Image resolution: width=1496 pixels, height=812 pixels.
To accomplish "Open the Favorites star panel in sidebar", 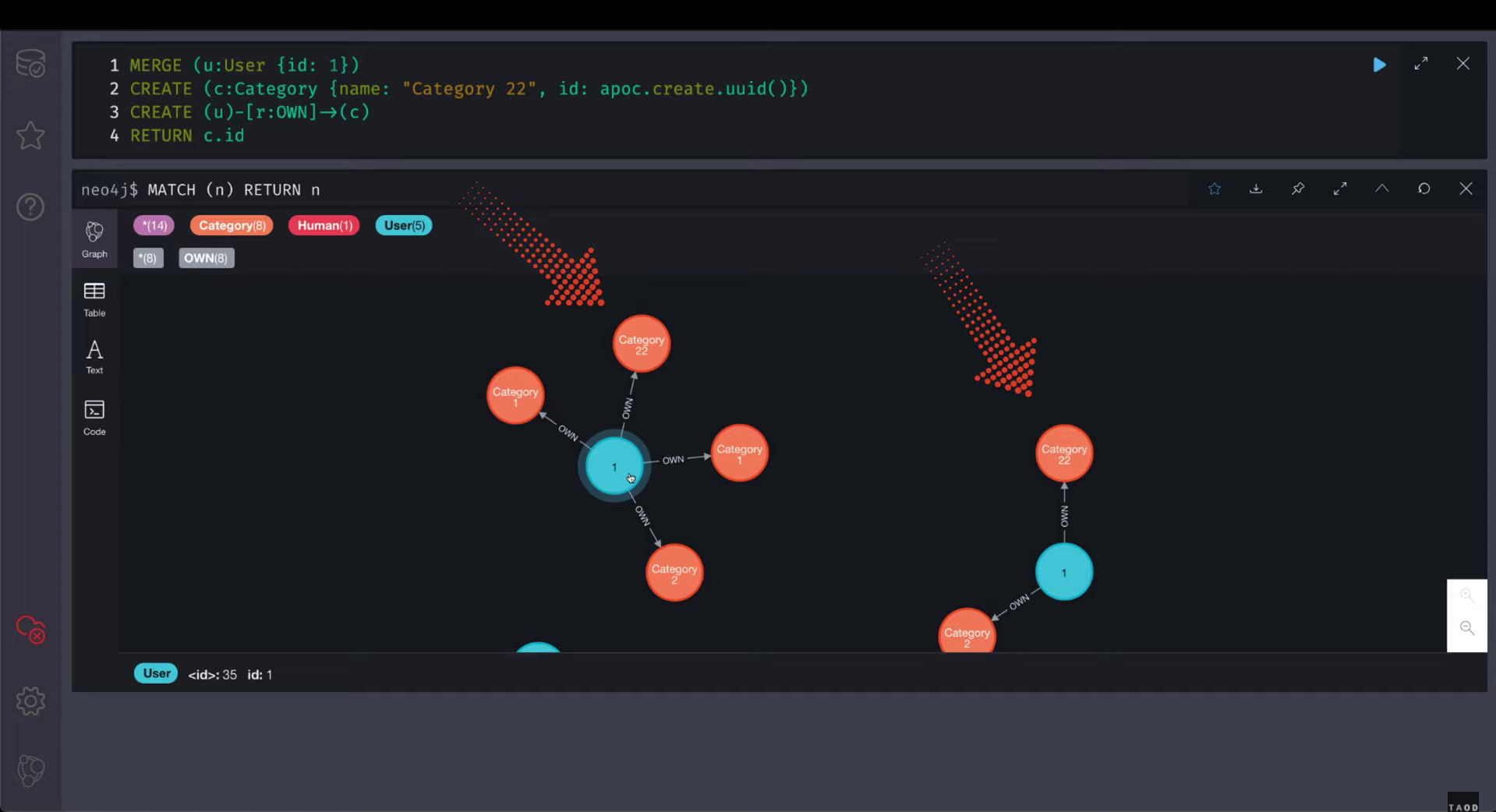I will (30, 136).
